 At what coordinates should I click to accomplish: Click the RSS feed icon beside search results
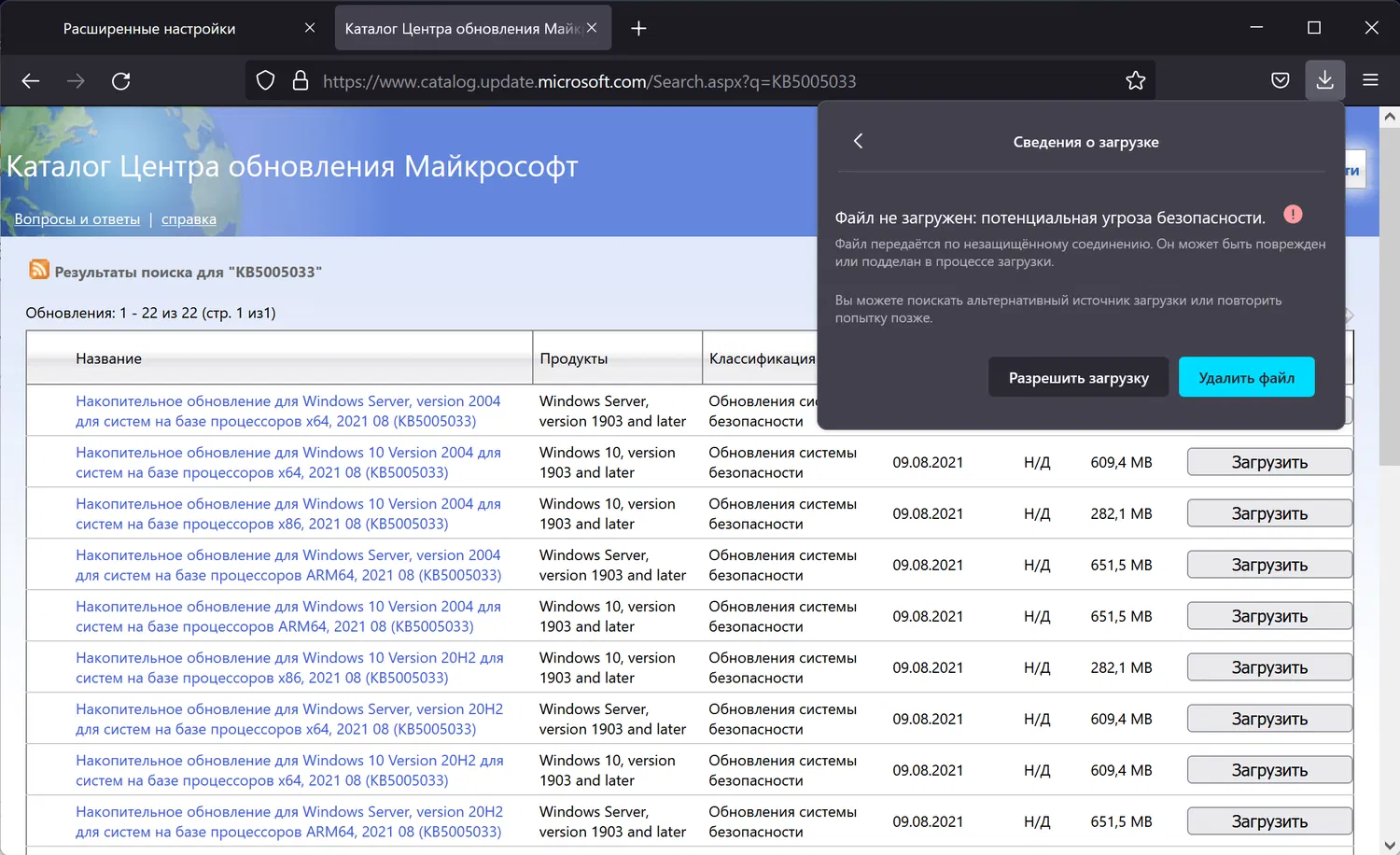[39, 270]
